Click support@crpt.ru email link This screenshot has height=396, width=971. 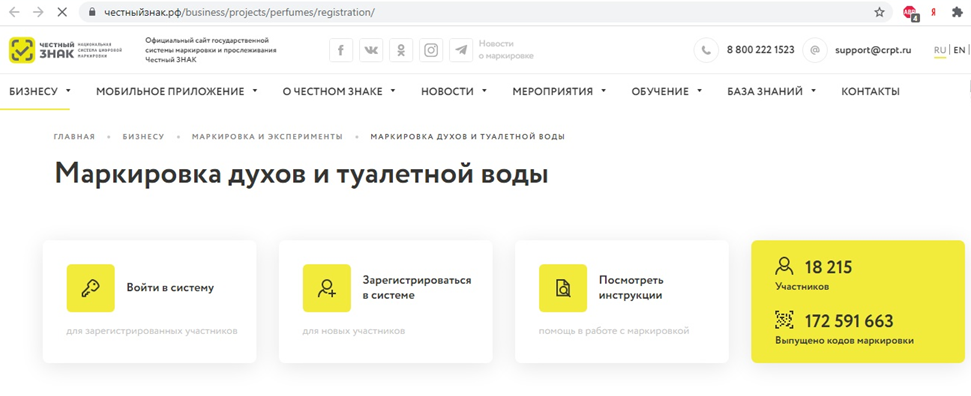point(873,50)
